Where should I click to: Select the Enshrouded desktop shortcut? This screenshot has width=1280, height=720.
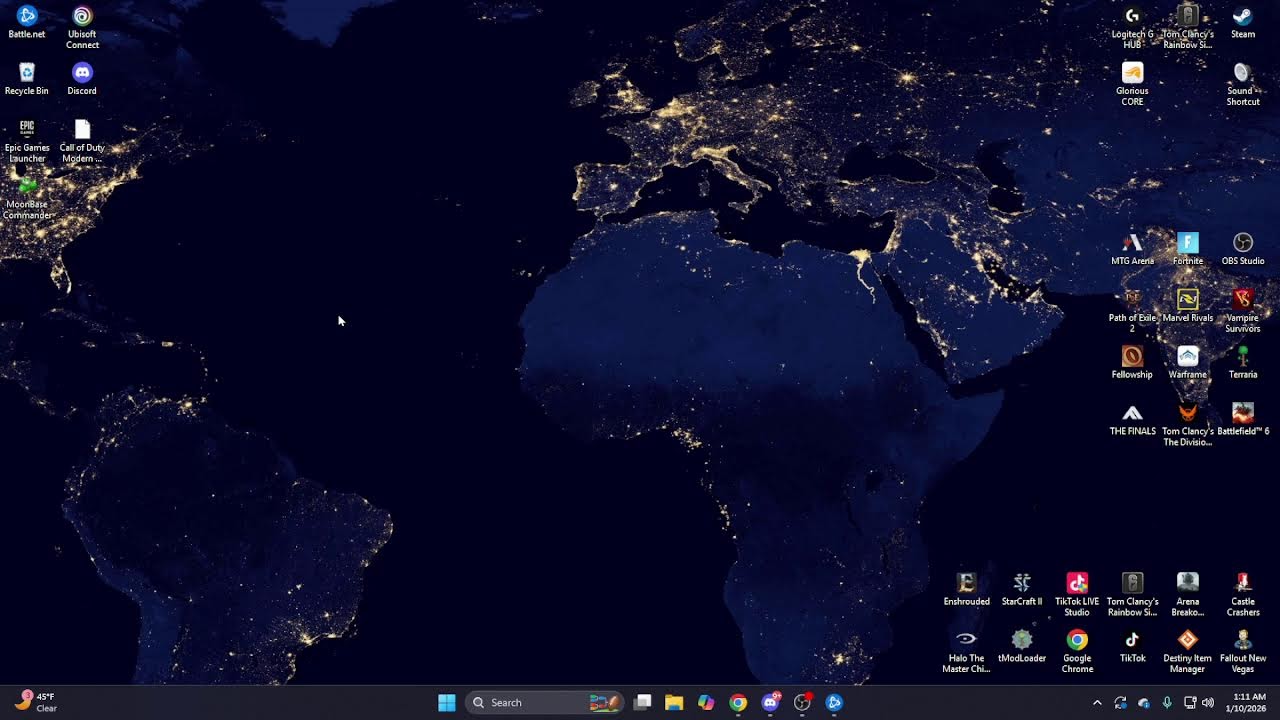966,590
